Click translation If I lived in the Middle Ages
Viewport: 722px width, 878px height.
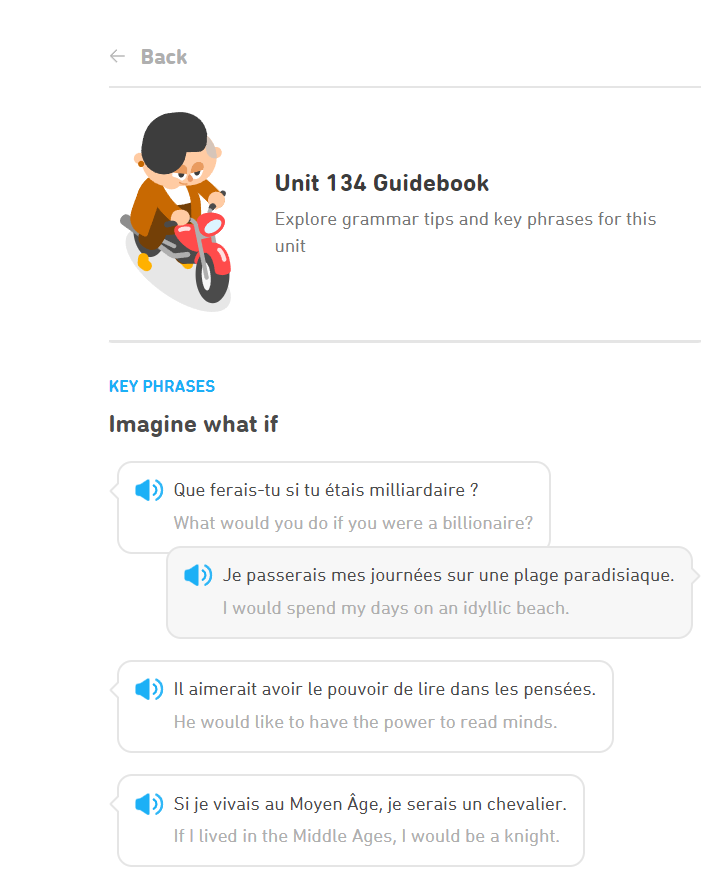366,836
